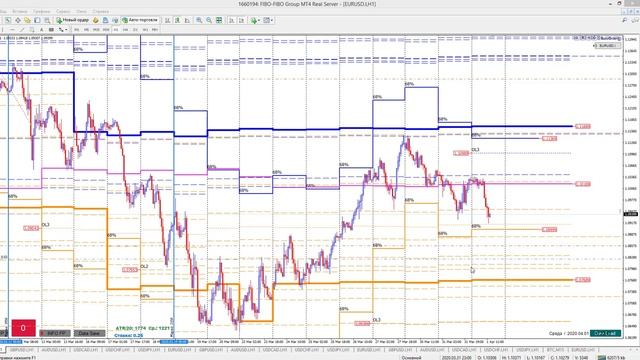
Task: Show the Navigator panel icon
Action: 27,20
